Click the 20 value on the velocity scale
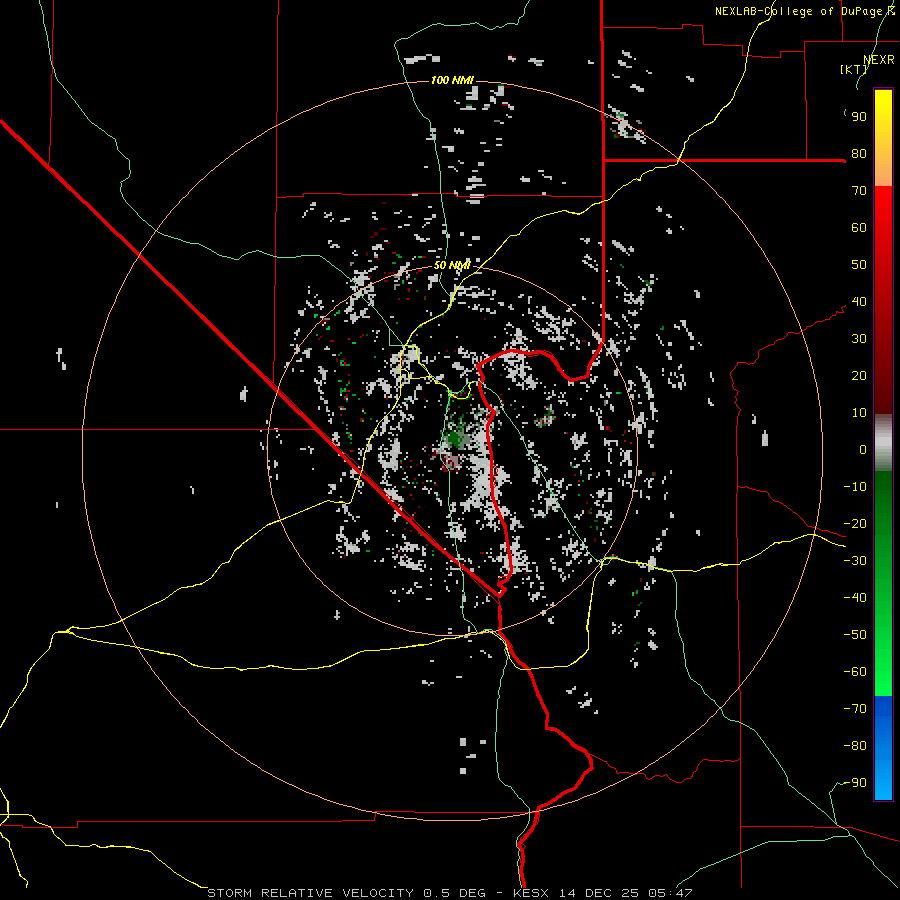The height and width of the screenshot is (900, 900). pos(859,376)
